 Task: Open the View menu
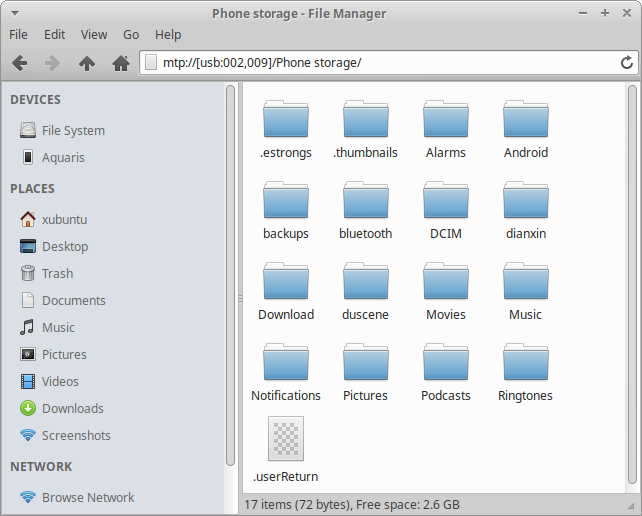(x=94, y=34)
